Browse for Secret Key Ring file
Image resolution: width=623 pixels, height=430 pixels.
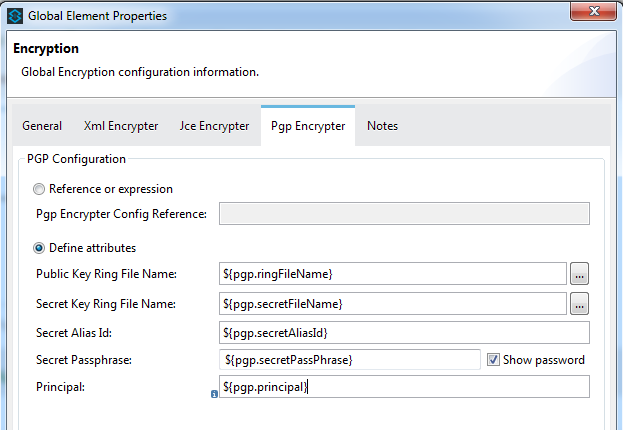click(580, 303)
